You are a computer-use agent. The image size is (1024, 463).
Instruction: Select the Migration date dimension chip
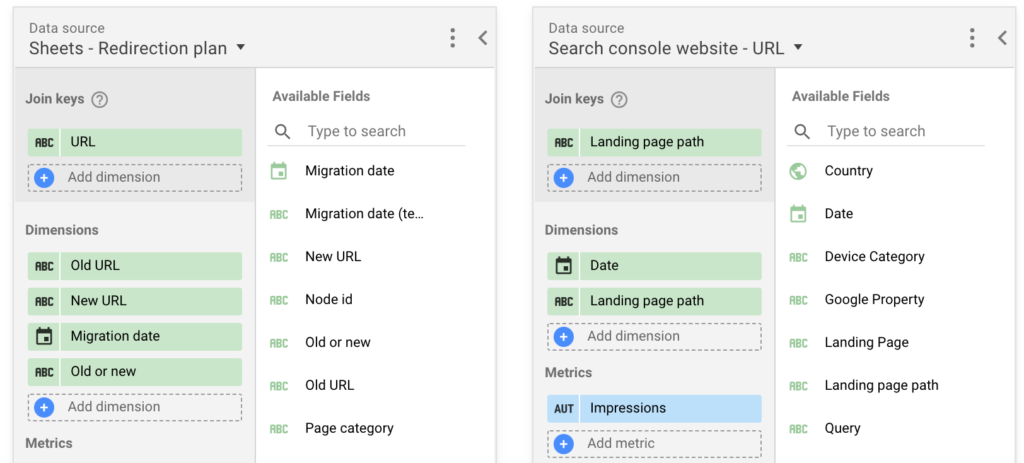coord(135,336)
